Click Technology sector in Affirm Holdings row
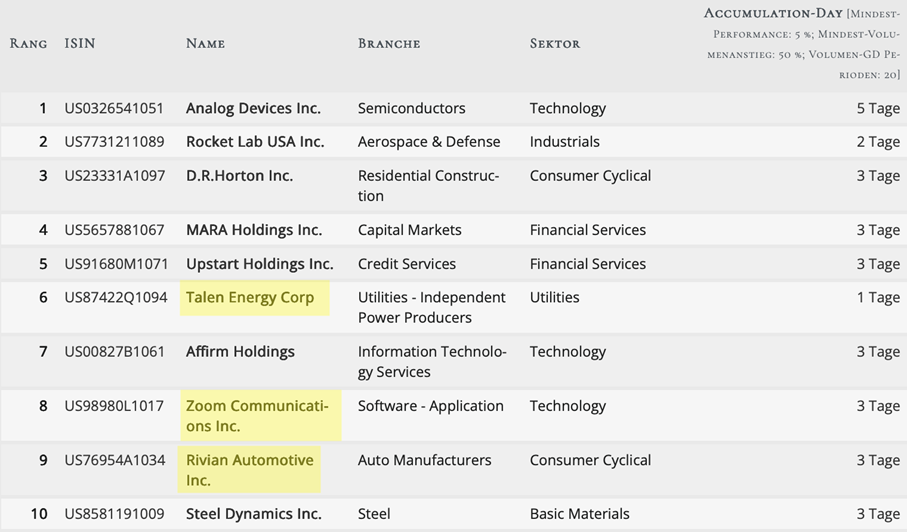The width and height of the screenshot is (907, 532). pos(568,352)
